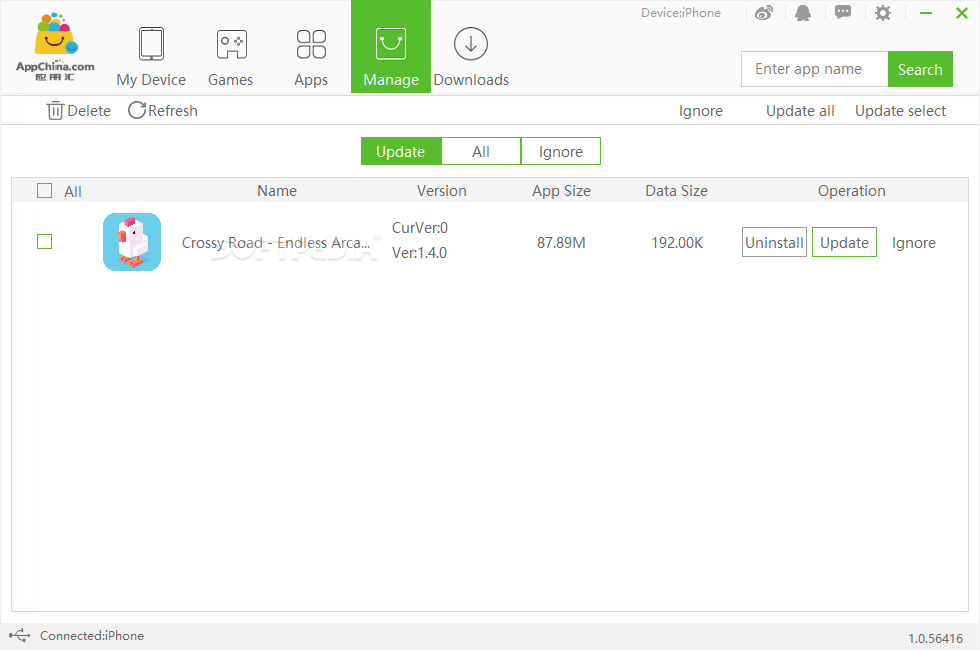Click the Delete trash can button

coord(78,111)
